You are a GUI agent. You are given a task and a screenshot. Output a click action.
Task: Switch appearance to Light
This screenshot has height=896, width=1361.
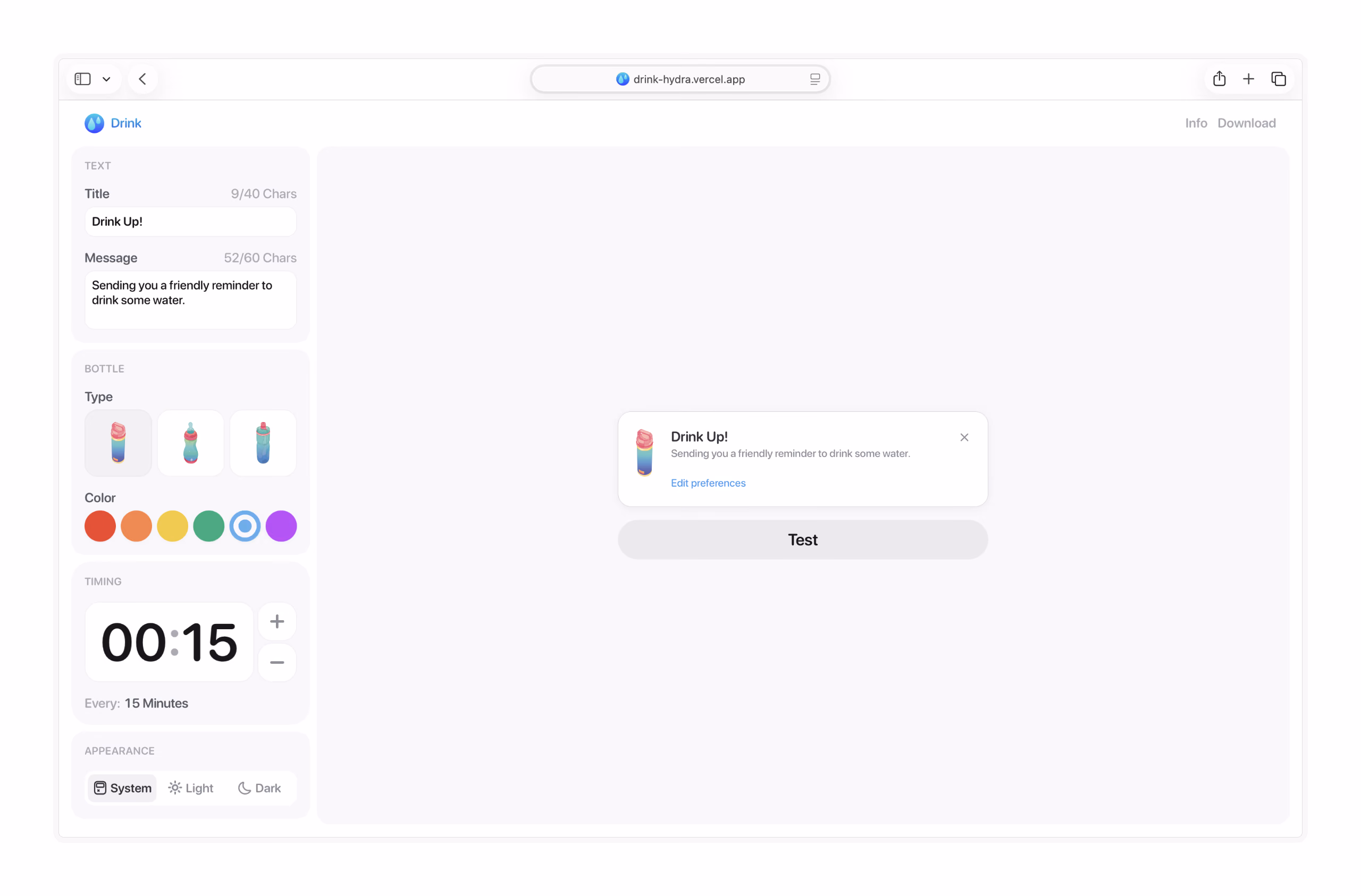click(190, 788)
